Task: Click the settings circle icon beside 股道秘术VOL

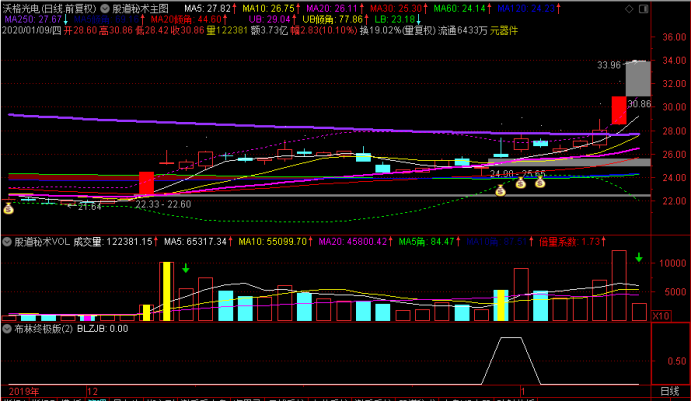Action: tap(7, 241)
